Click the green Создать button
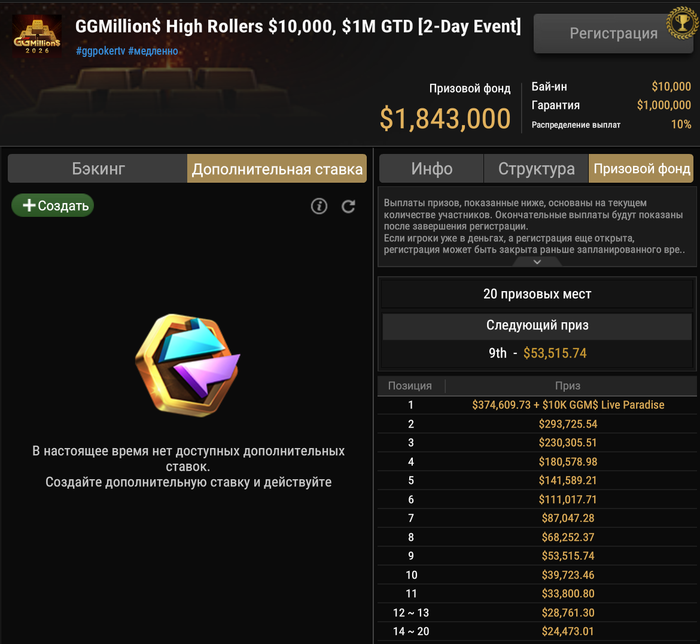 tap(53, 205)
